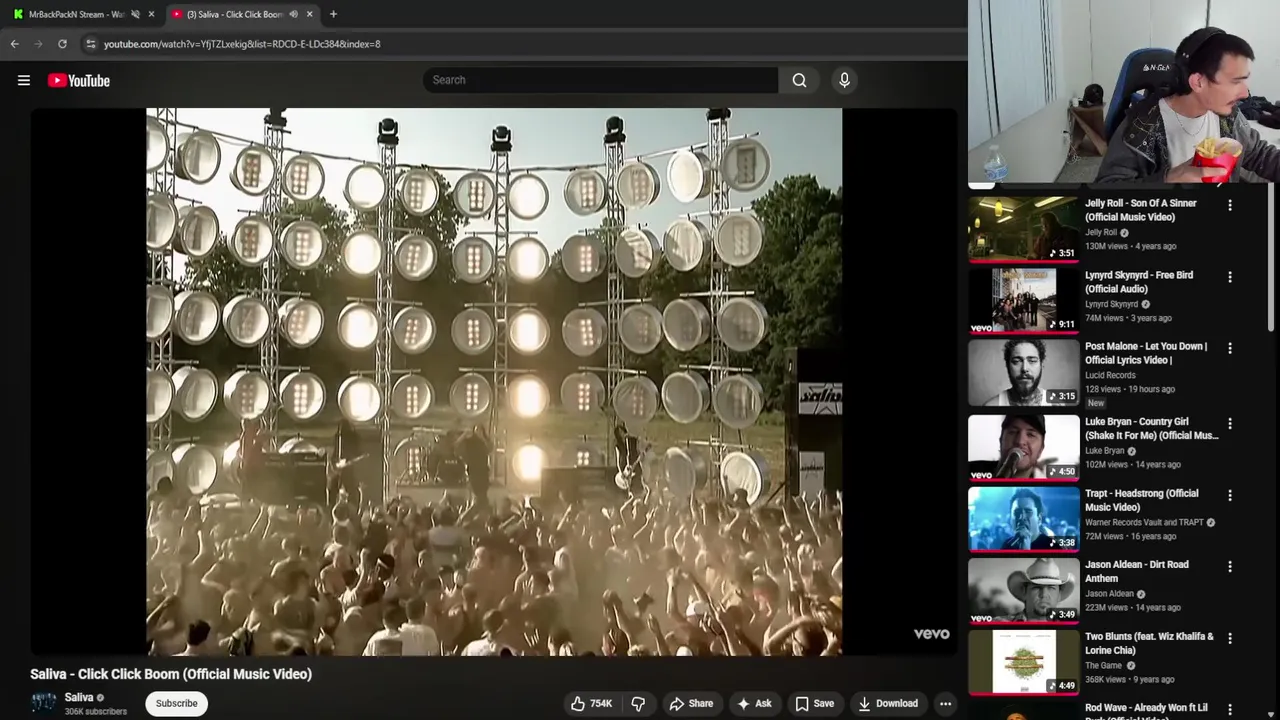Image resolution: width=1280 pixels, height=720 pixels.
Task: Open Trapt Headstrong thumbnail
Action: [1023, 518]
